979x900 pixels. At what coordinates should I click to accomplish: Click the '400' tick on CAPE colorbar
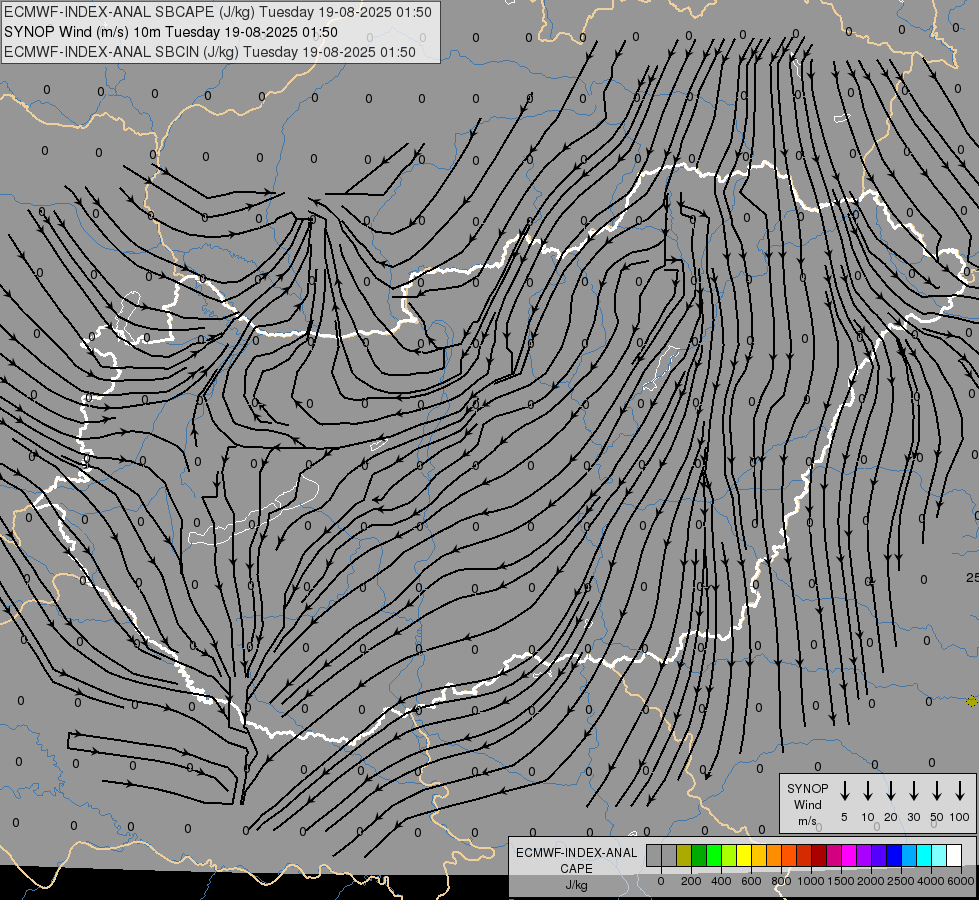tap(721, 881)
